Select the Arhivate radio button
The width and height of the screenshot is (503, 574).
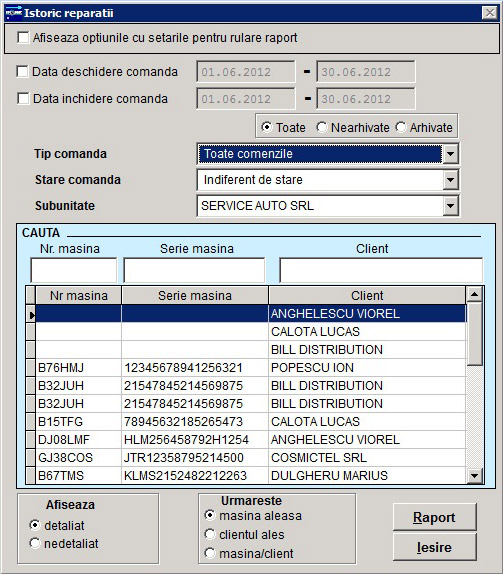click(x=401, y=127)
